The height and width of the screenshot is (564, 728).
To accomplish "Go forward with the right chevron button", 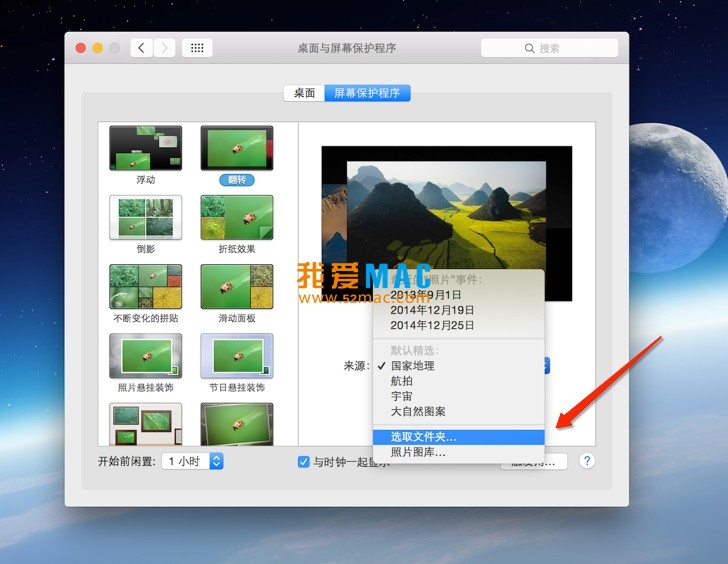I will point(164,48).
